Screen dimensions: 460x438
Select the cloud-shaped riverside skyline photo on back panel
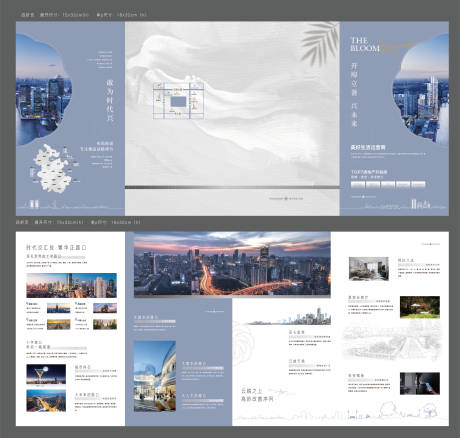click(x=43, y=89)
